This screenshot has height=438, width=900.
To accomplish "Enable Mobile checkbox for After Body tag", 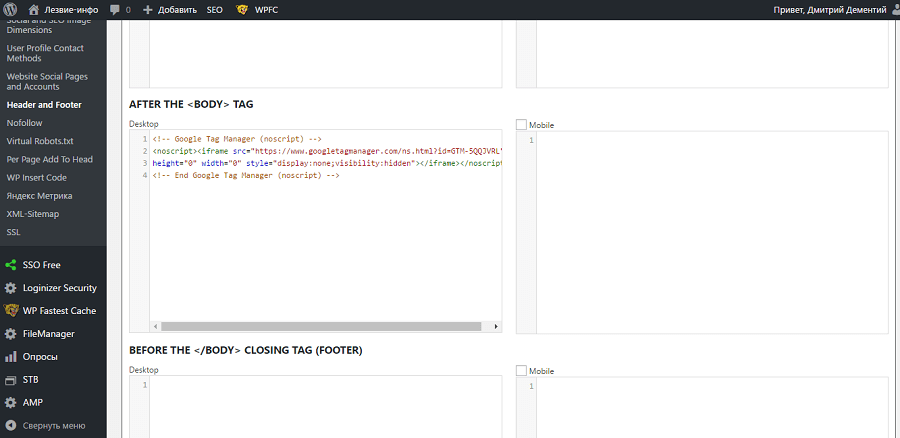I will coord(522,125).
